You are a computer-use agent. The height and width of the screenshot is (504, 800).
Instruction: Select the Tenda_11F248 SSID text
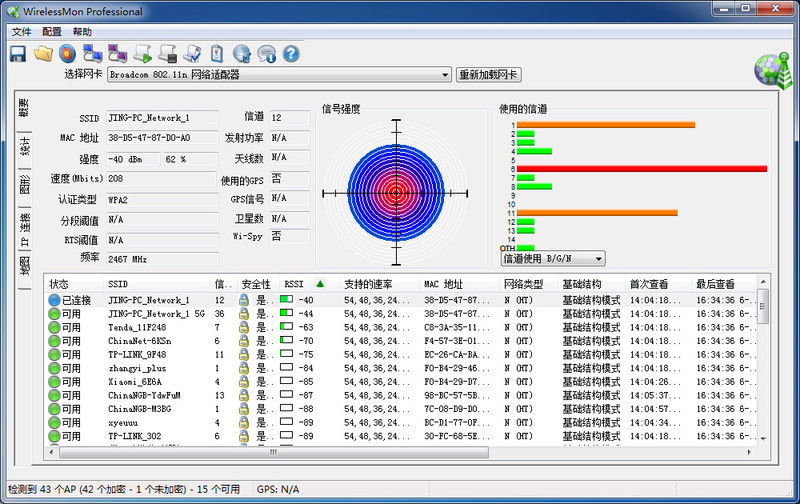(x=137, y=327)
